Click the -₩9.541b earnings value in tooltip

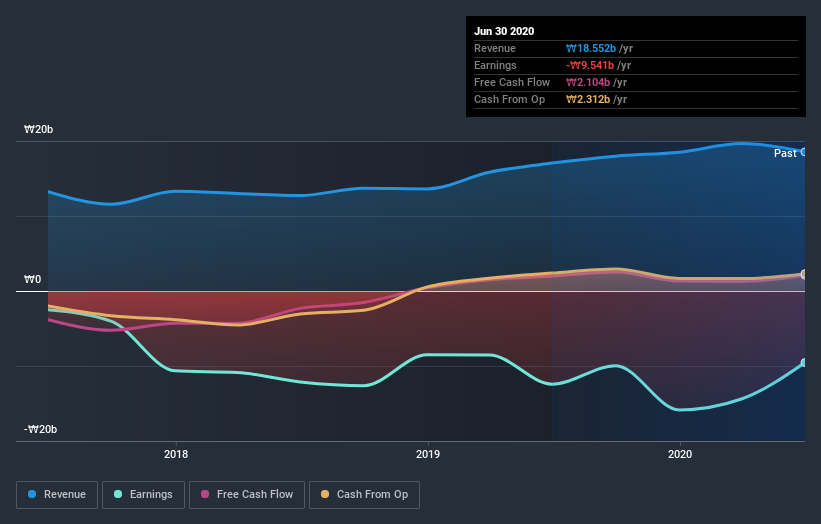click(x=590, y=65)
